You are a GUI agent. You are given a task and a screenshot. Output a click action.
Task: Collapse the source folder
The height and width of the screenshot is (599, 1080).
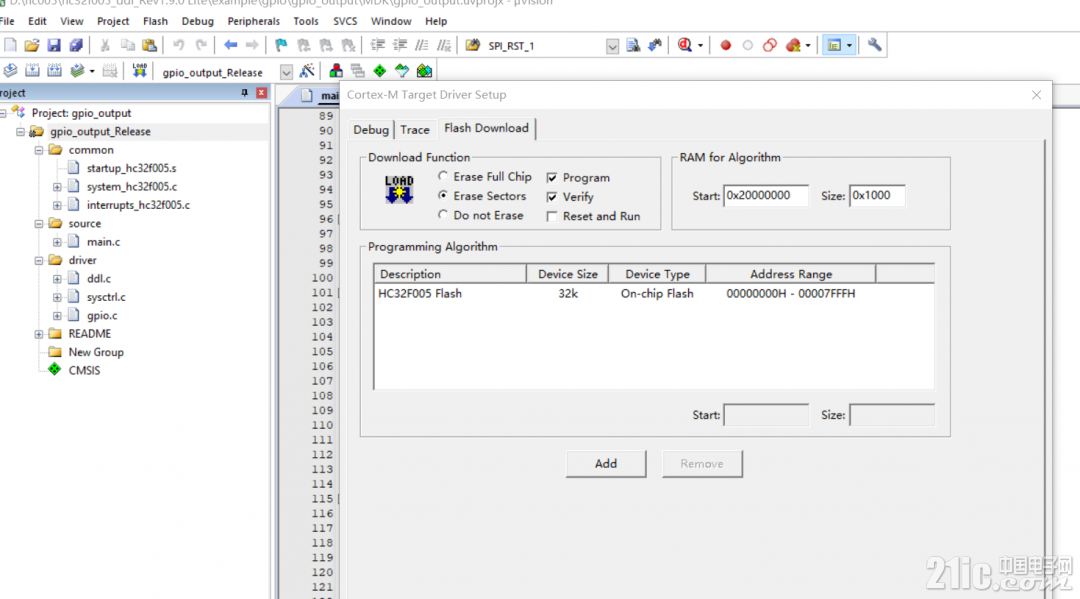coord(39,224)
